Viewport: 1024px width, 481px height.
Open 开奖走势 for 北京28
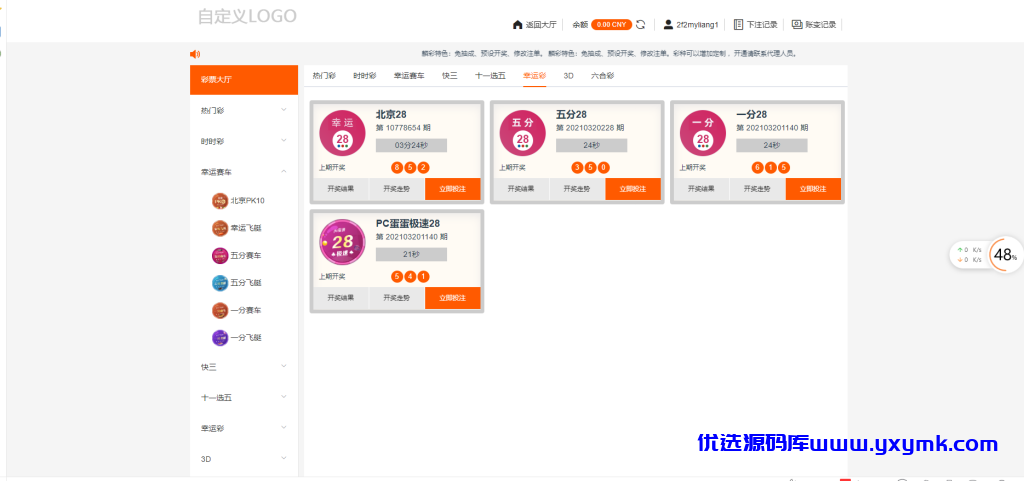pos(397,189)
